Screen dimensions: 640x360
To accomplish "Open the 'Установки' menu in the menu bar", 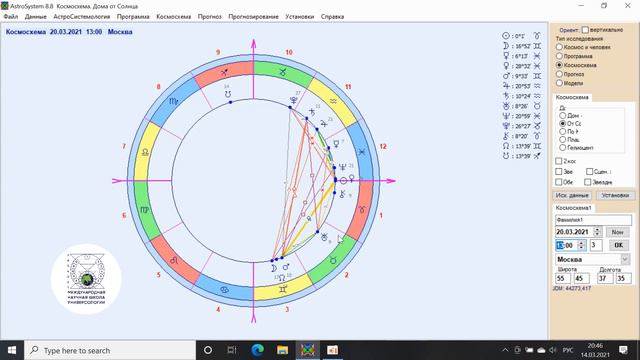I will tap(300, 17).
